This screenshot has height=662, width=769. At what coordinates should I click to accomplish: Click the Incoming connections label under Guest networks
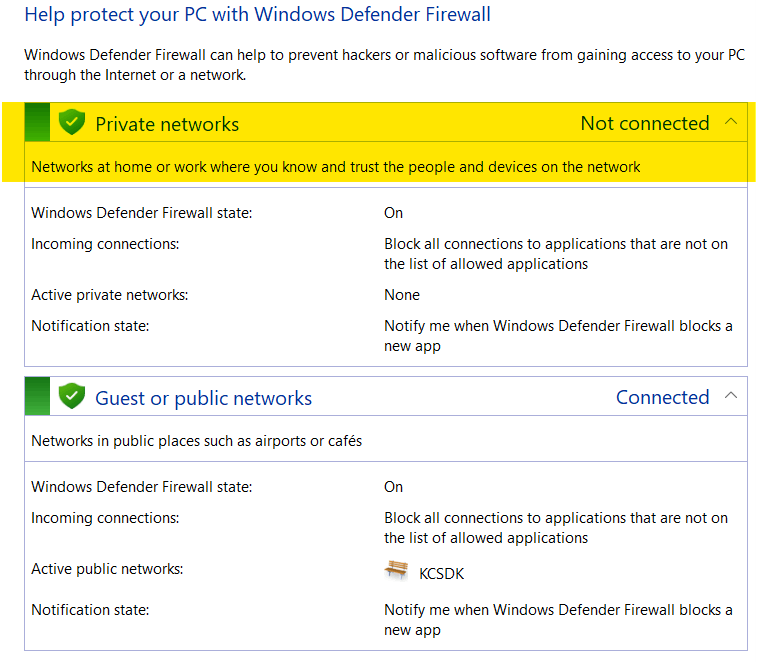tap(105, 518)
